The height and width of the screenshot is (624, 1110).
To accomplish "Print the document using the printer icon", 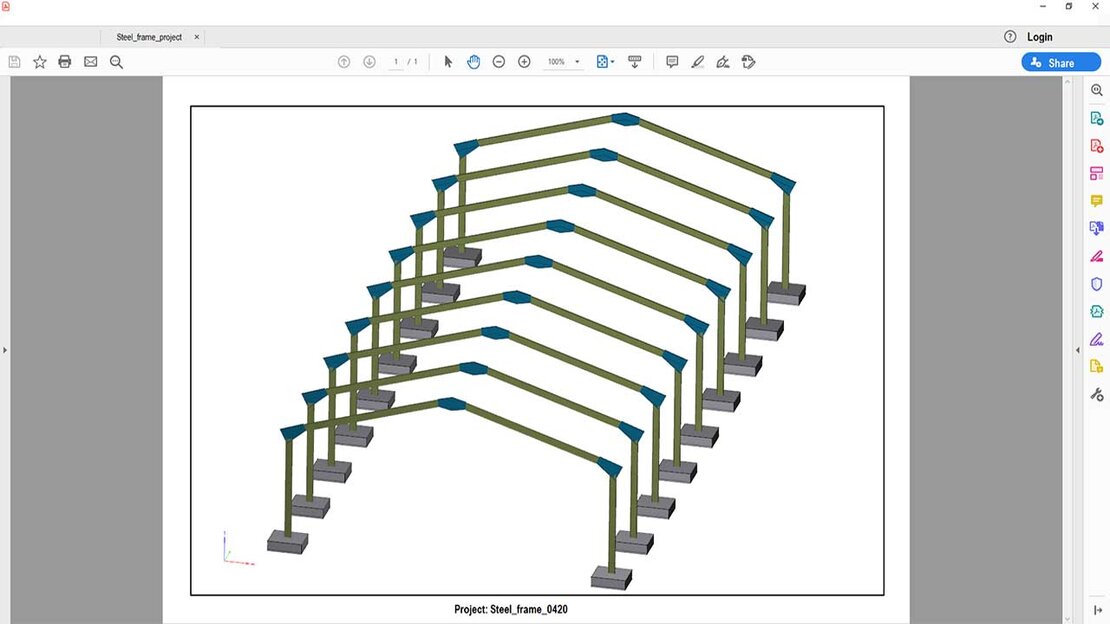I will pos(65,62).
